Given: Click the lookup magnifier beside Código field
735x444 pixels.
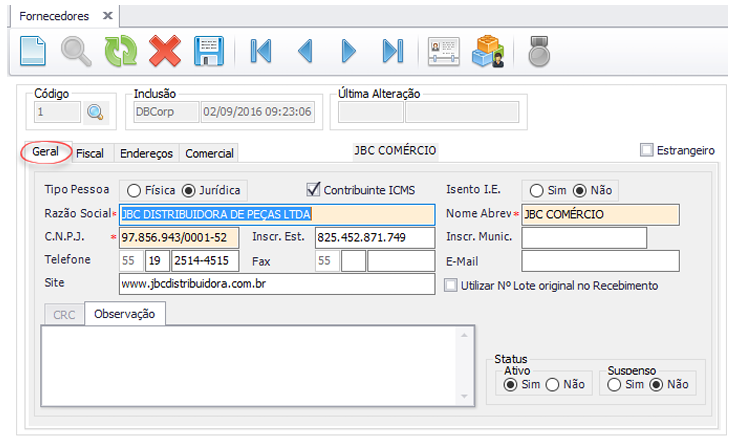Looking at the screenshot, I should (x=96, y=112).
